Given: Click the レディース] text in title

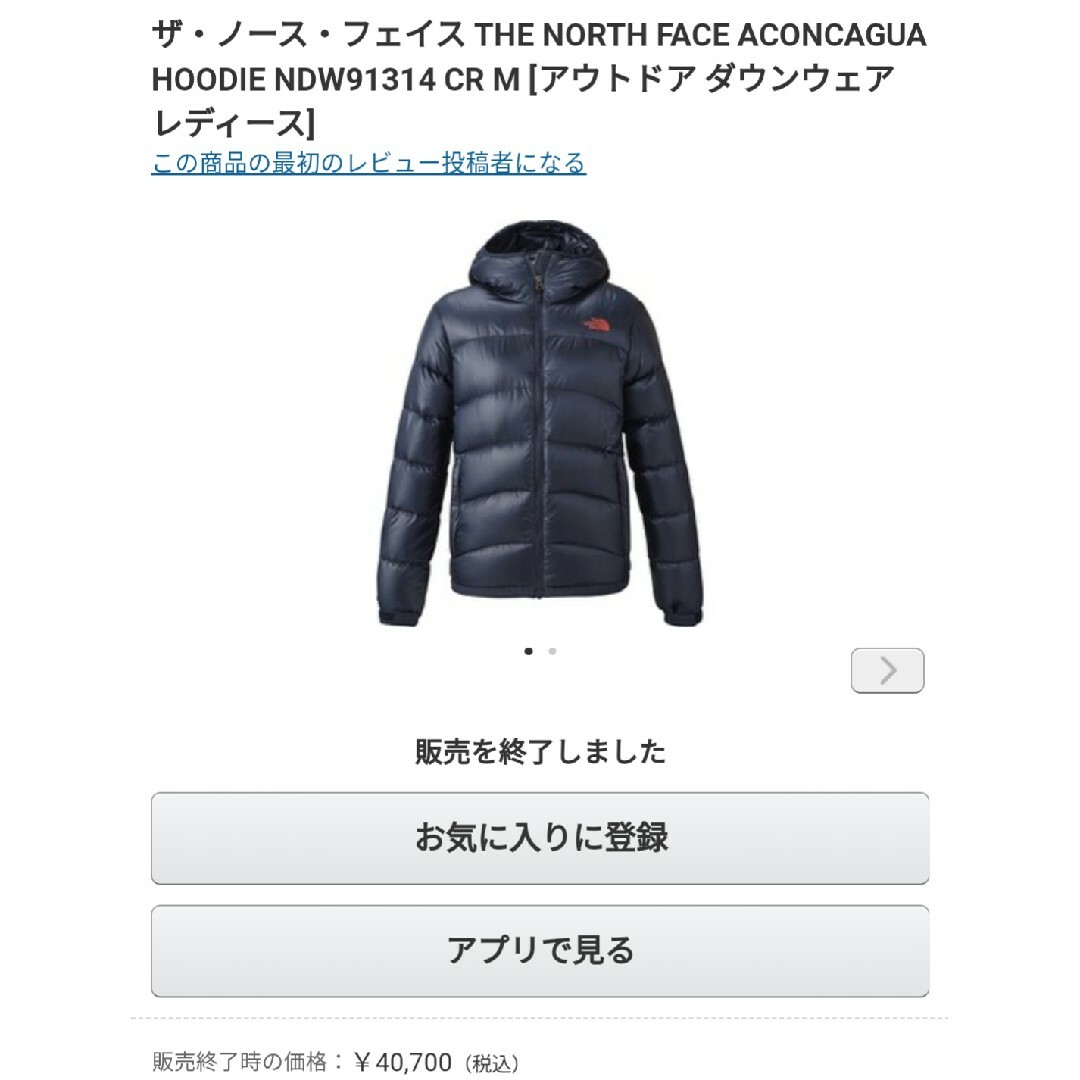Looking at the screenshot, I should pyautogui.click(x=233, y=124).
